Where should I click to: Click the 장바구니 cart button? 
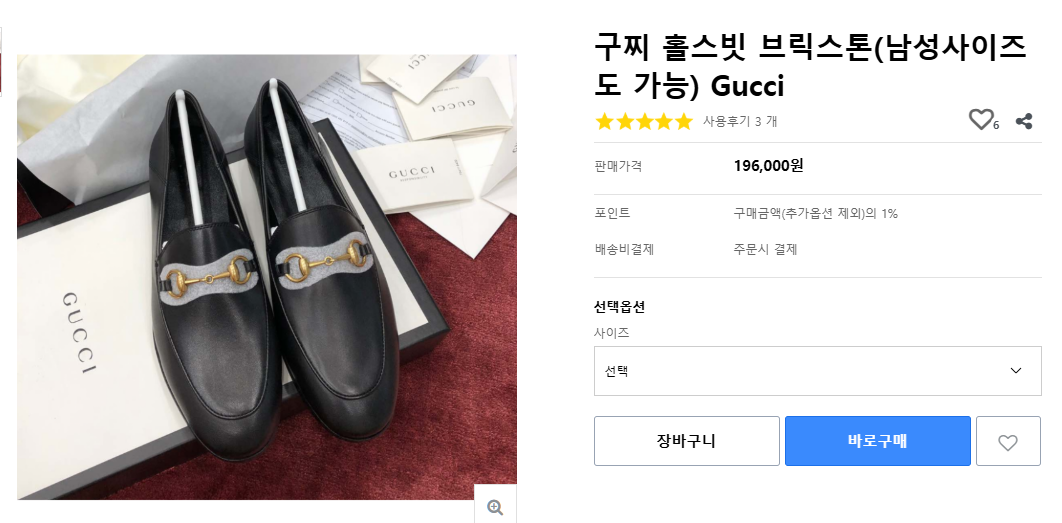coord(686,441)
